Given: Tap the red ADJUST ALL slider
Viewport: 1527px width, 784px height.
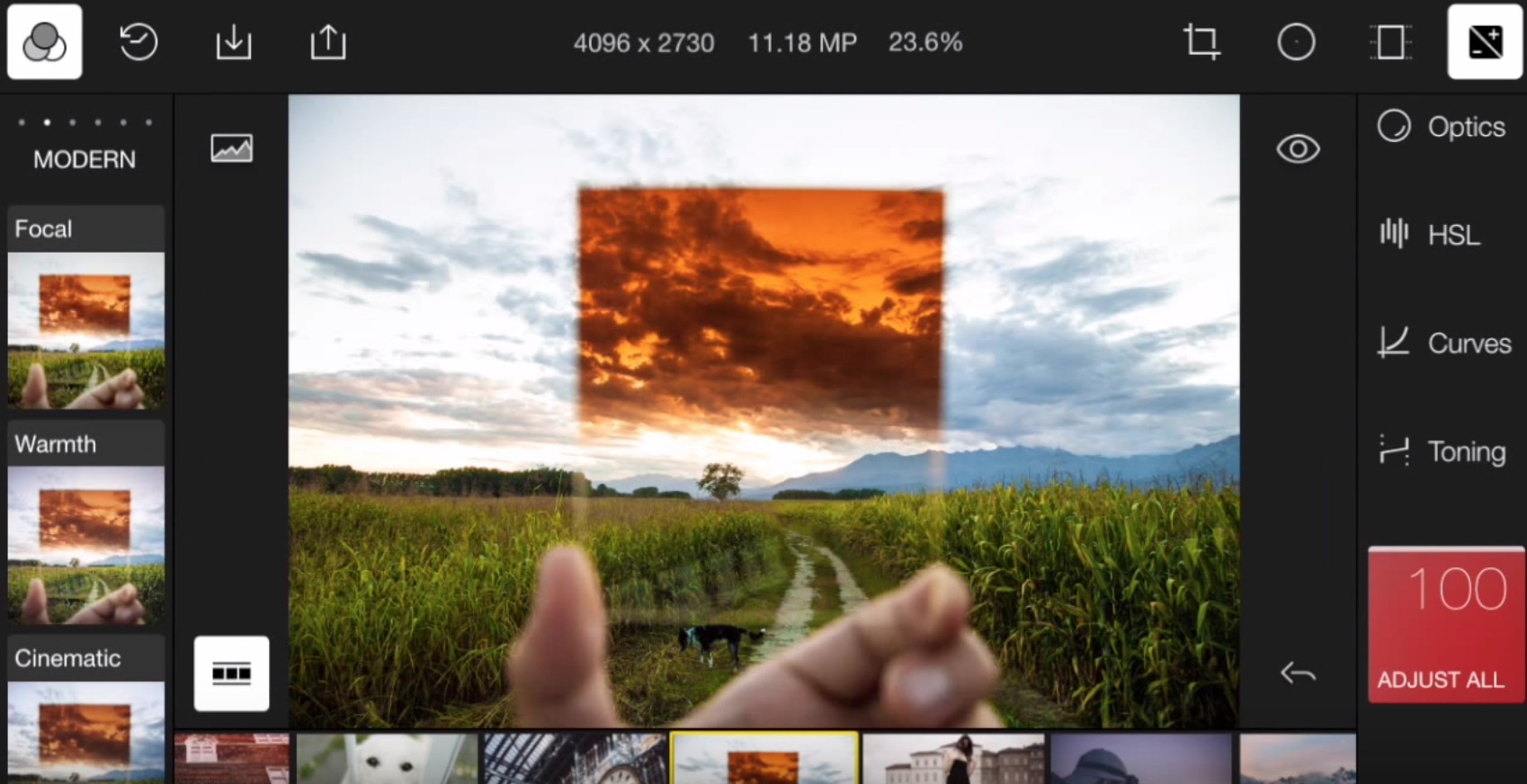Looking at the screenshot, I should (1446, 626).
